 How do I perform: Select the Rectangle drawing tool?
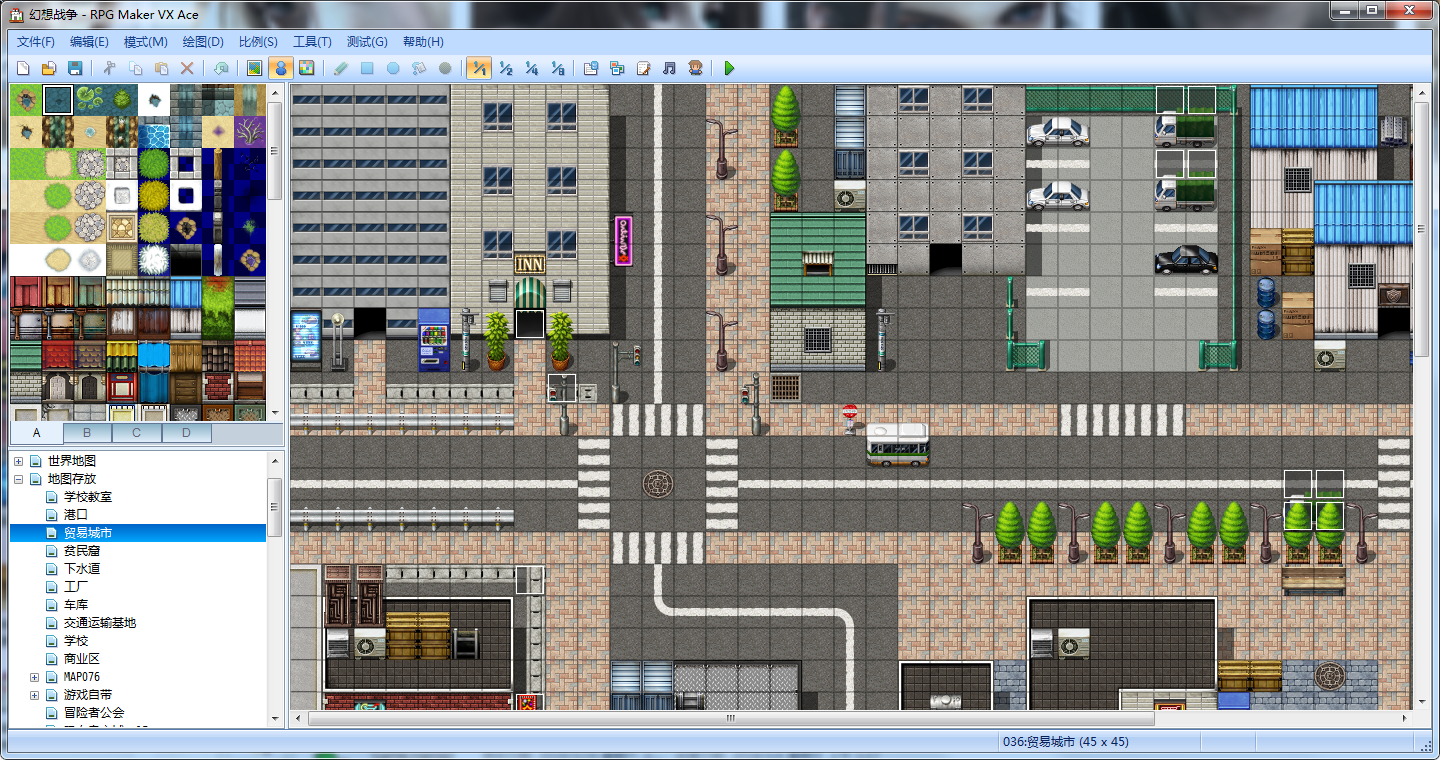[367, 68]
